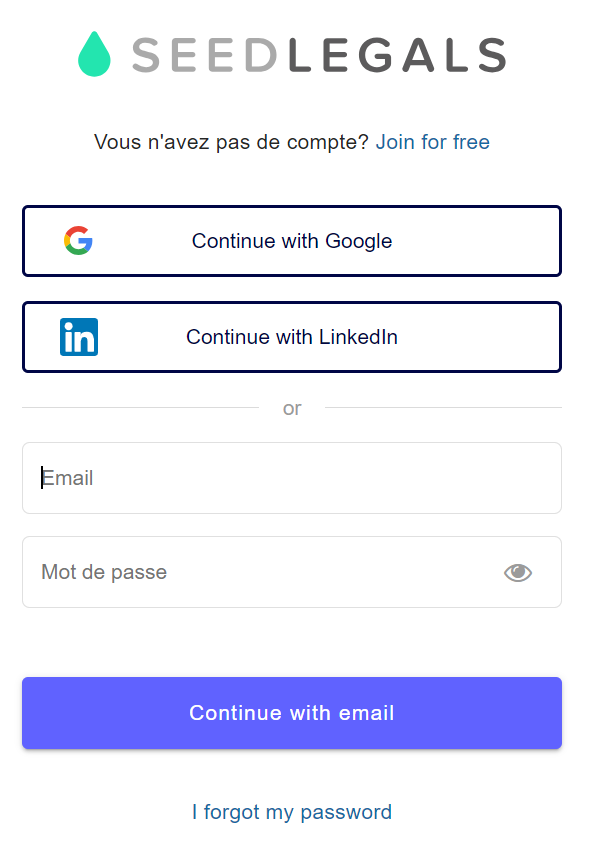Click the "Email" placeholder text
The width and height of the screenshot is (601, 850).
tap(68, 478)
